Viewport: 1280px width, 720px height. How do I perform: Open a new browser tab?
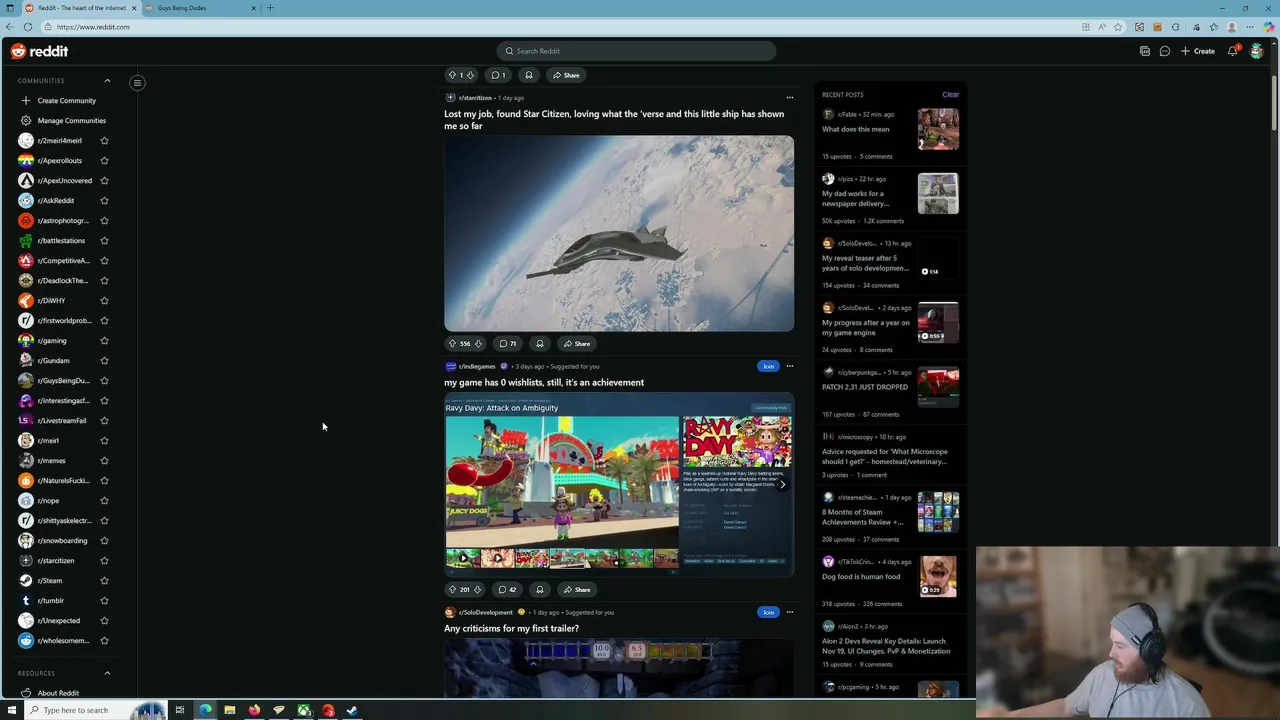coord(270,8)
